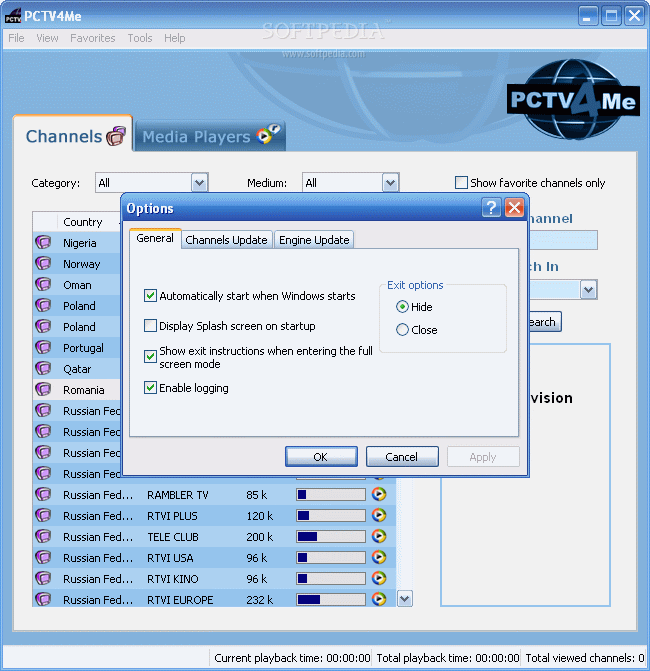Click the 200 k bitrate value
The height and width of the screenshot is (671, 650).
click(259, 537)
